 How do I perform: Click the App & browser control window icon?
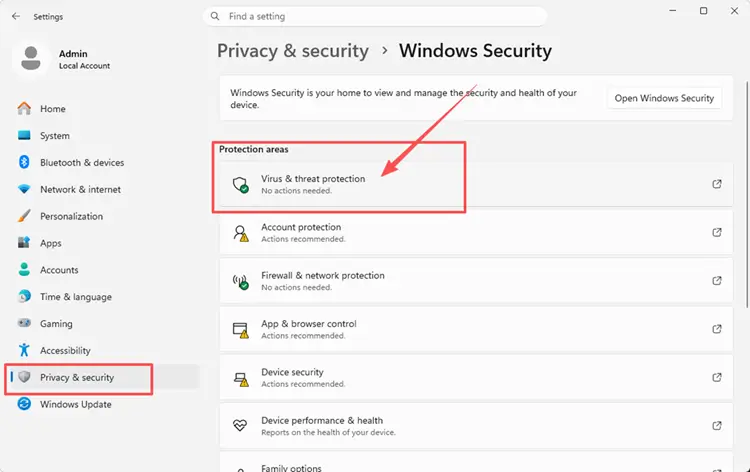241,330
